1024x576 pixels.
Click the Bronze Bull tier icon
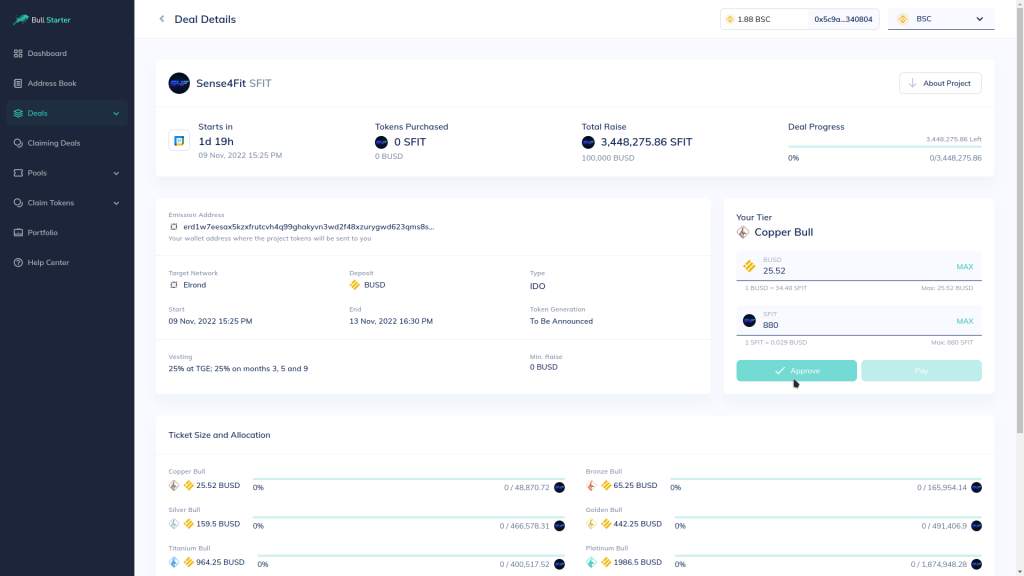(x=591, y=485)
